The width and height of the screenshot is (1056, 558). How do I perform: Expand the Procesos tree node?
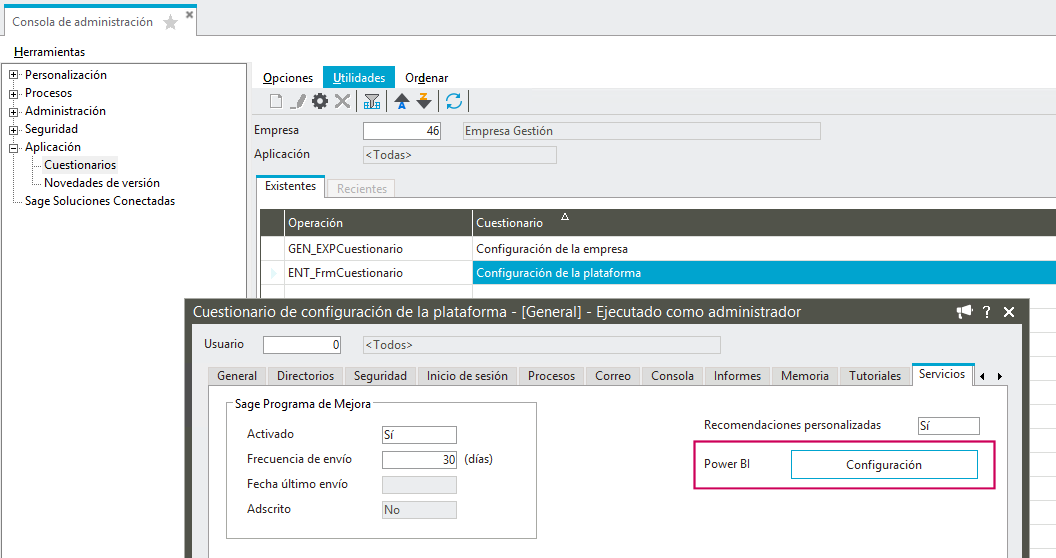point(13,94)
